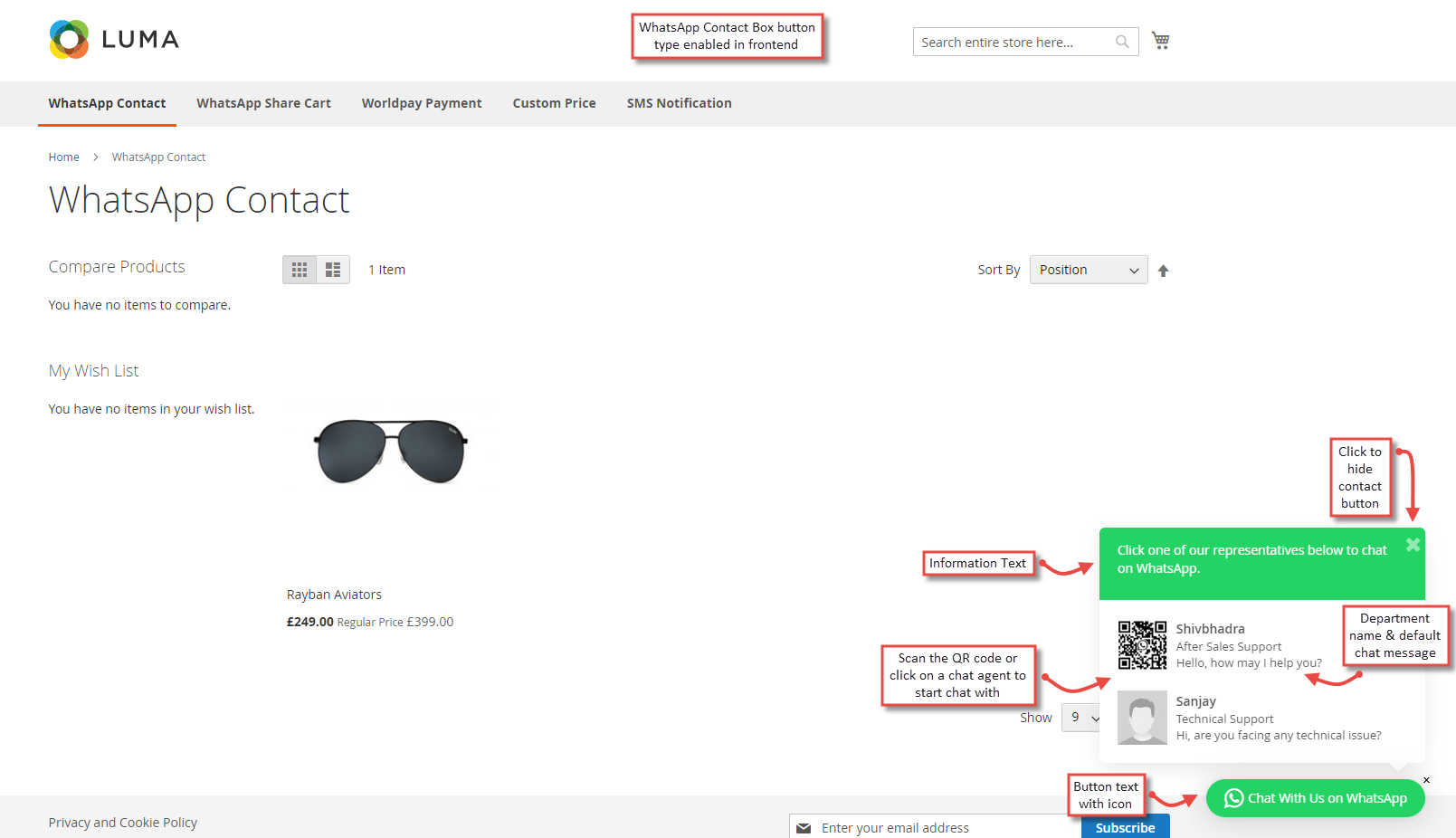1456x838 pixels.
Task: Hide contact button with small x
Action: (x=1426, y=780)
